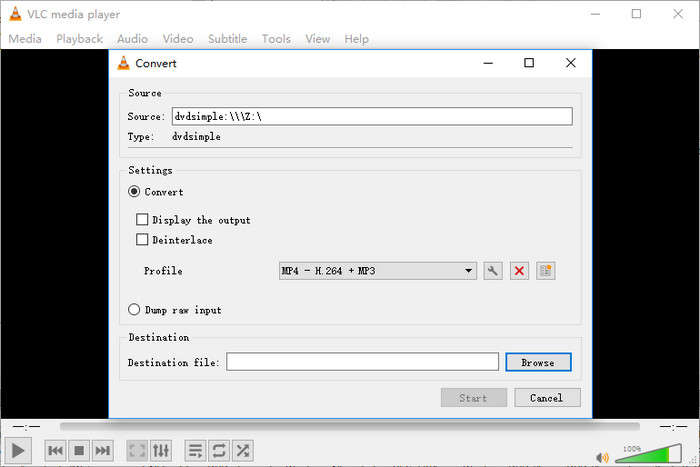Open the Audio menu
Viewport: 700px width, 467px height.
(133, 39)
